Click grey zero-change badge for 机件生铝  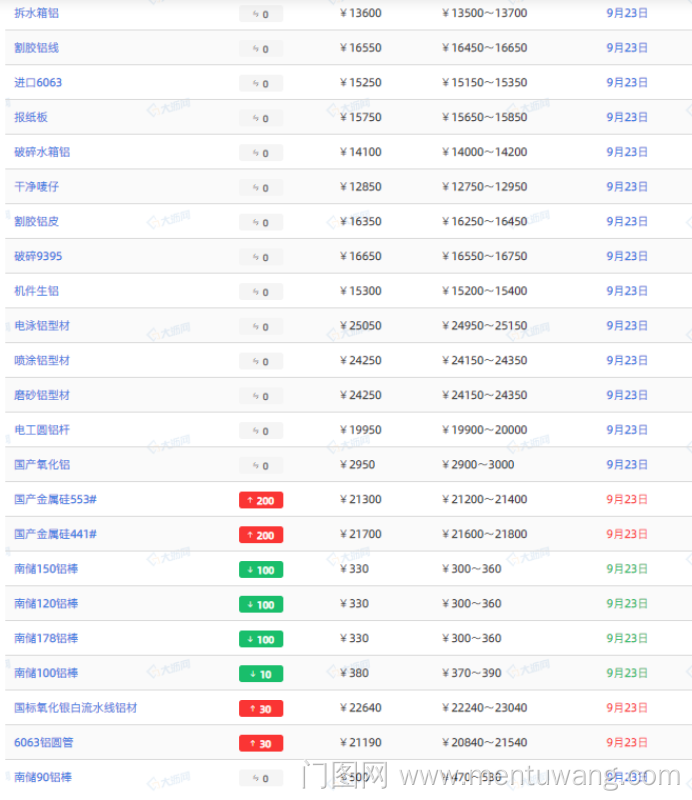261,292
